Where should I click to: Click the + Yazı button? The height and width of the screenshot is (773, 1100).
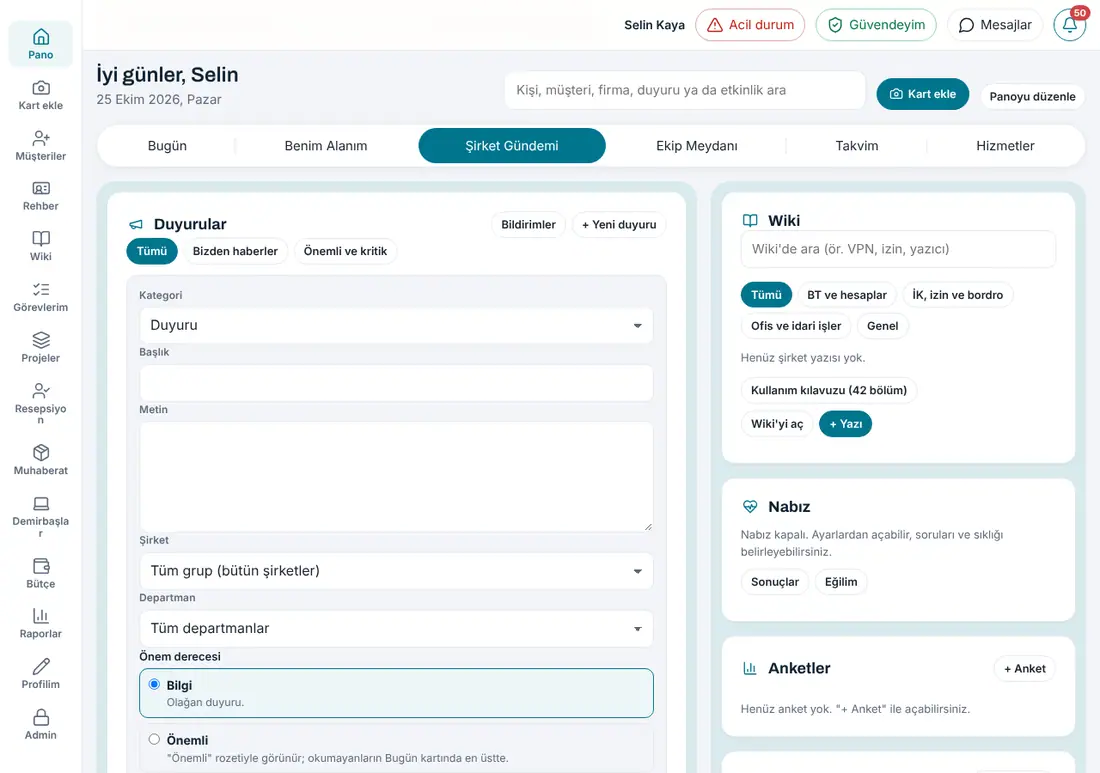click(845, 424)
